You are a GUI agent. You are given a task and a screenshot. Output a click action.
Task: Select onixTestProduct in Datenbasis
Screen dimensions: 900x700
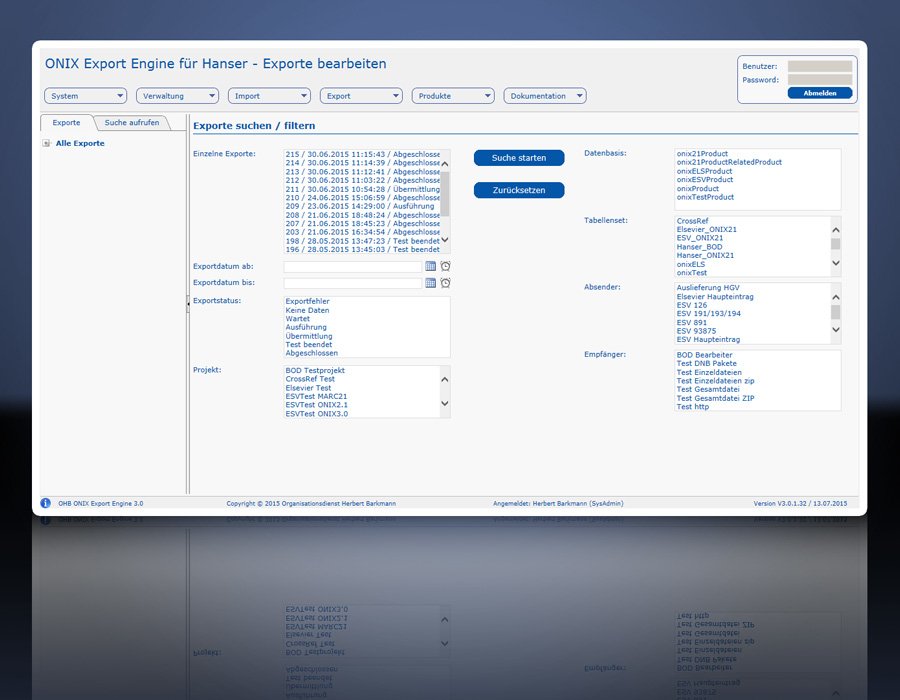[x=705, y=197]
